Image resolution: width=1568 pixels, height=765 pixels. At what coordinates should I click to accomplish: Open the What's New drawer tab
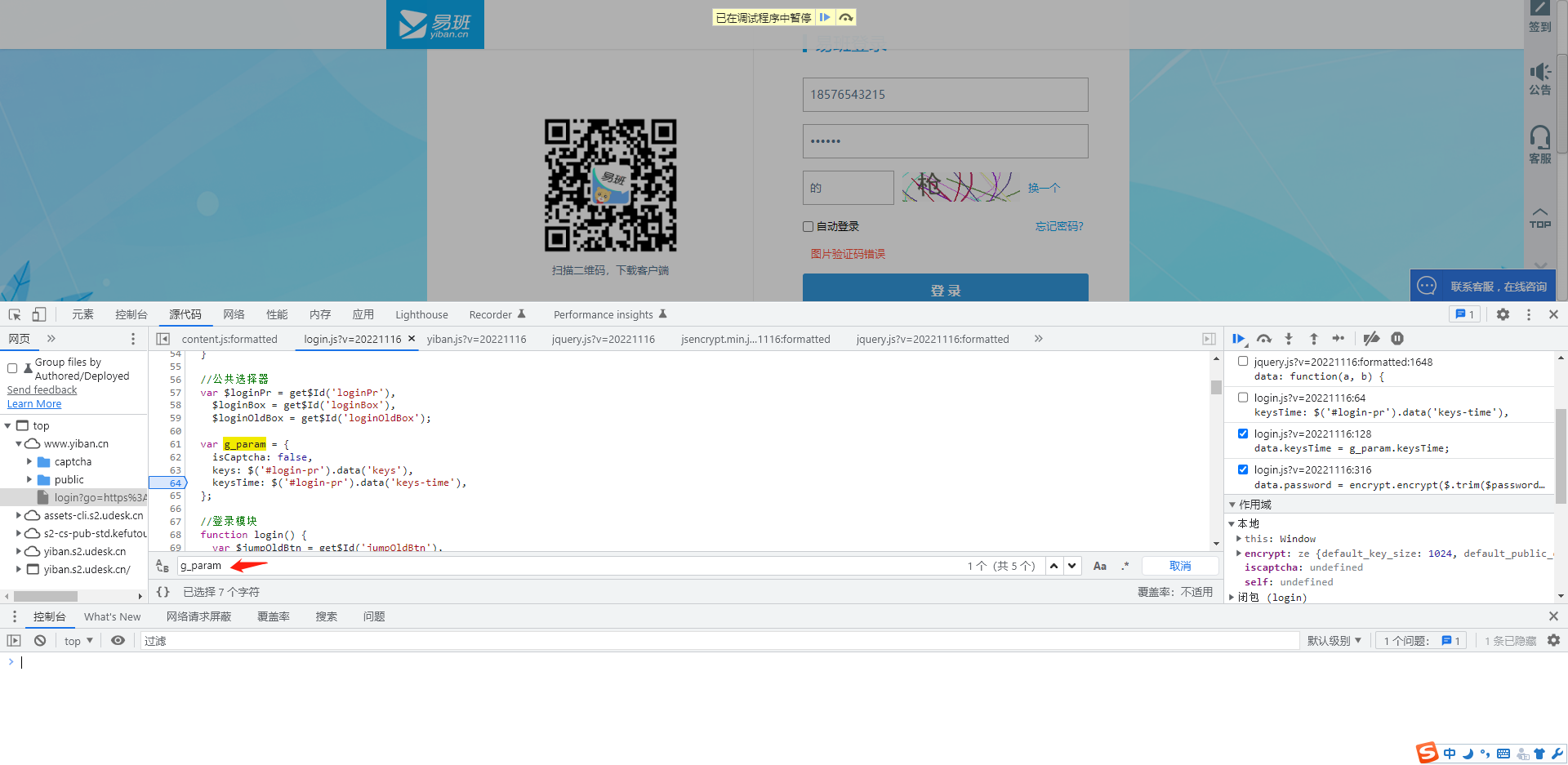[x=112, y=616]
